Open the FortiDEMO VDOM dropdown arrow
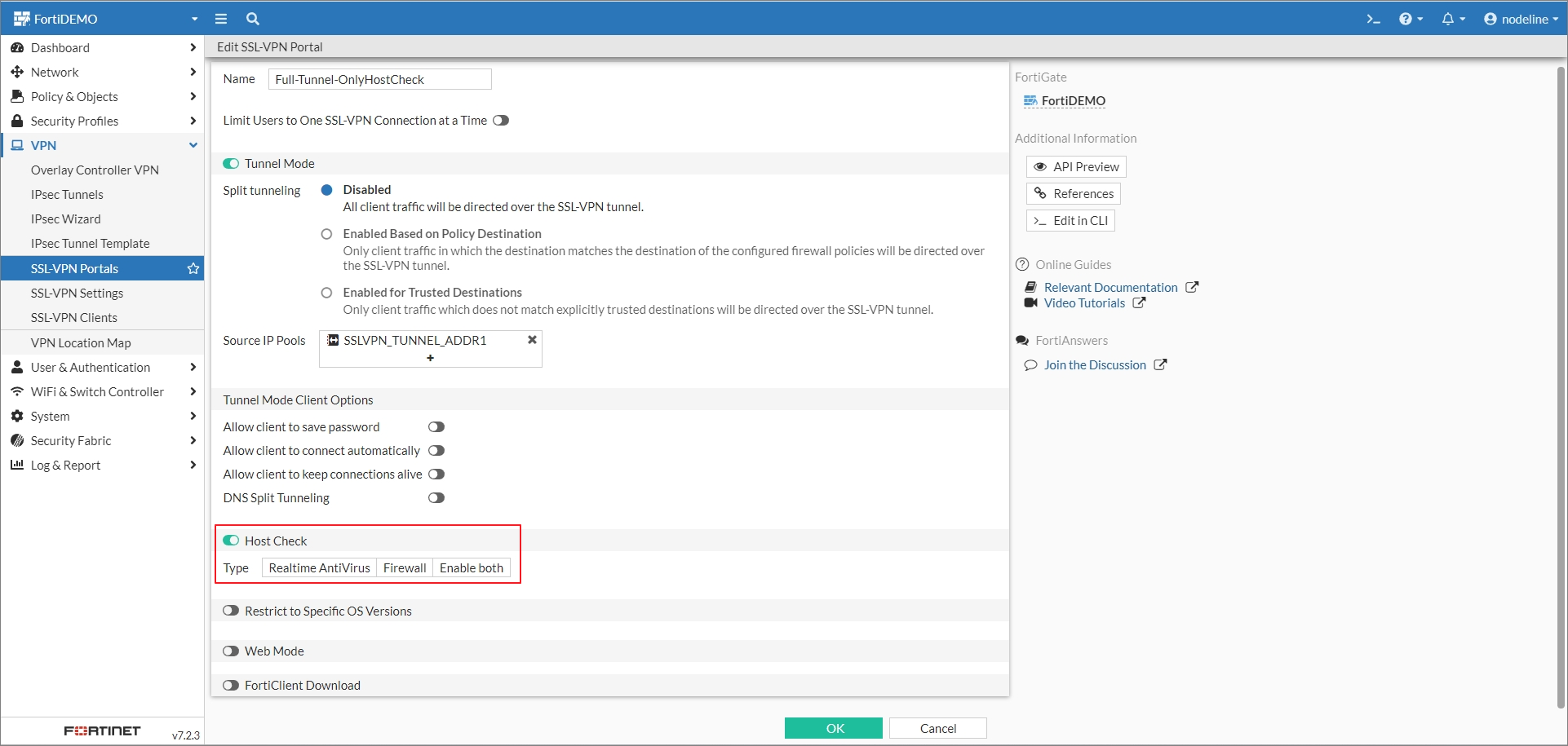This screenshot has height=746, width=1568. [x=194, y=19]
